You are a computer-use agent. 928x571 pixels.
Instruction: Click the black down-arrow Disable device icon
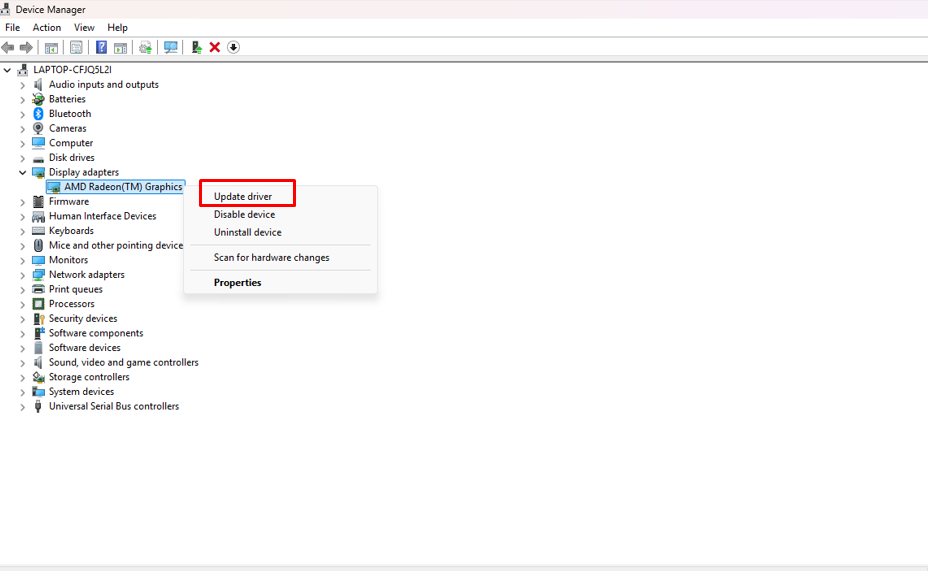(233, 47)
